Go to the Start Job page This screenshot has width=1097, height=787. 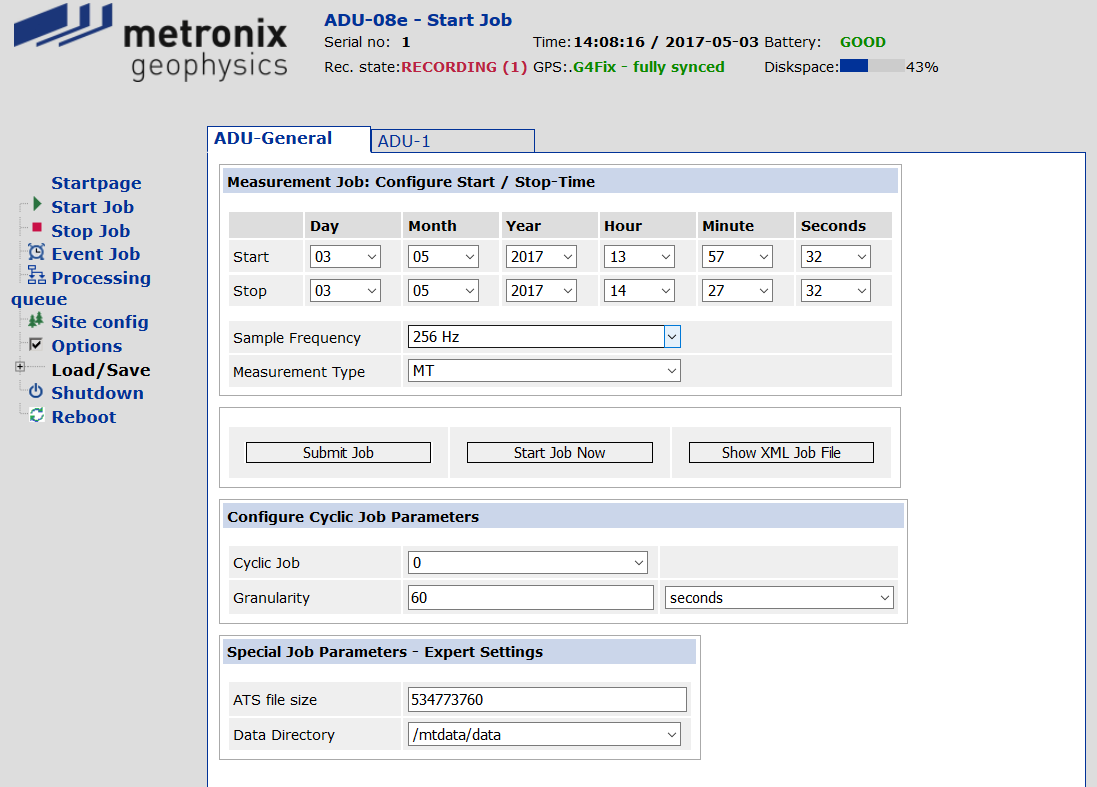click(x=92, y=207)
